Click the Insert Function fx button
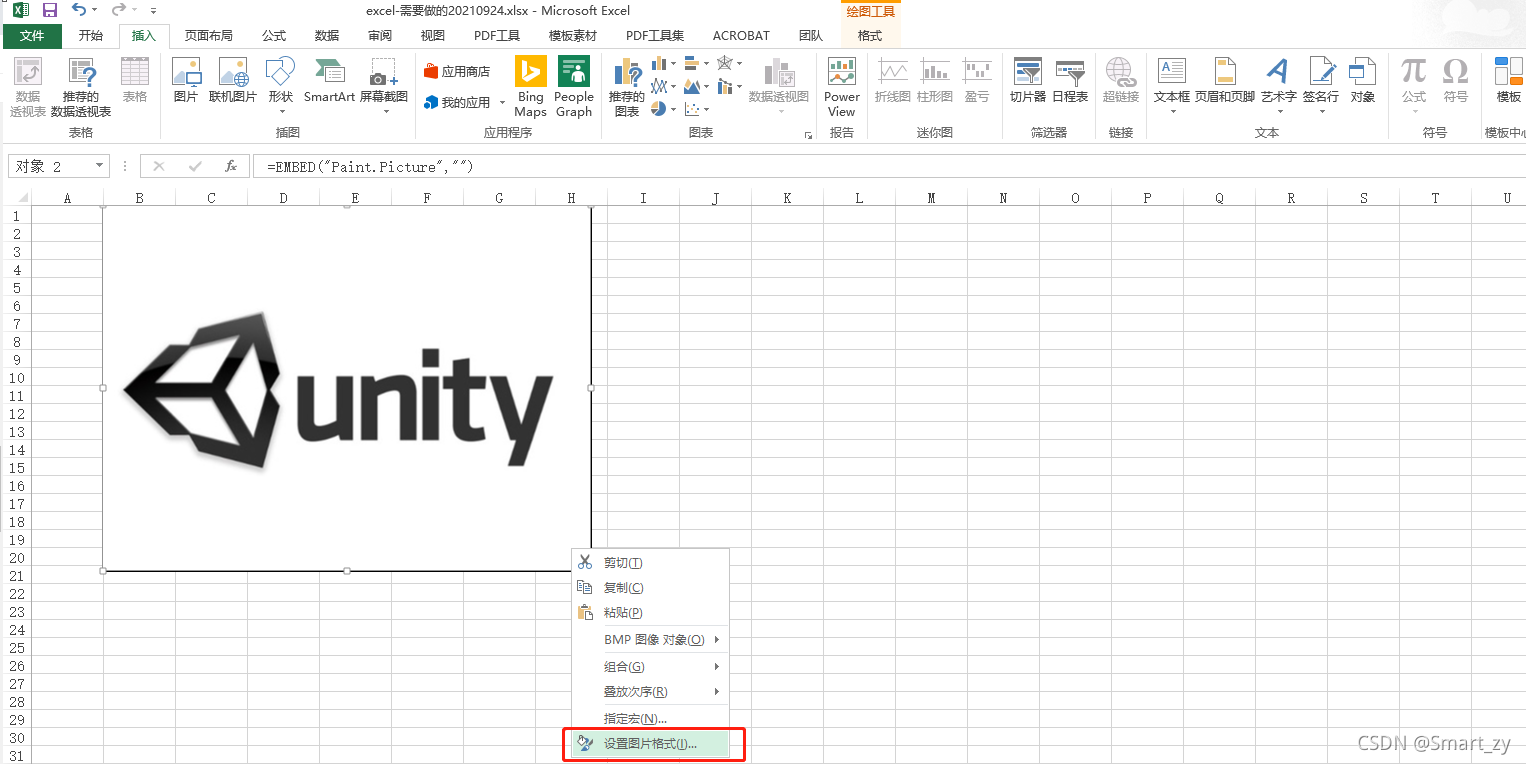The height and width of the screenshot is (764, 1526). (x=231, y=166)
